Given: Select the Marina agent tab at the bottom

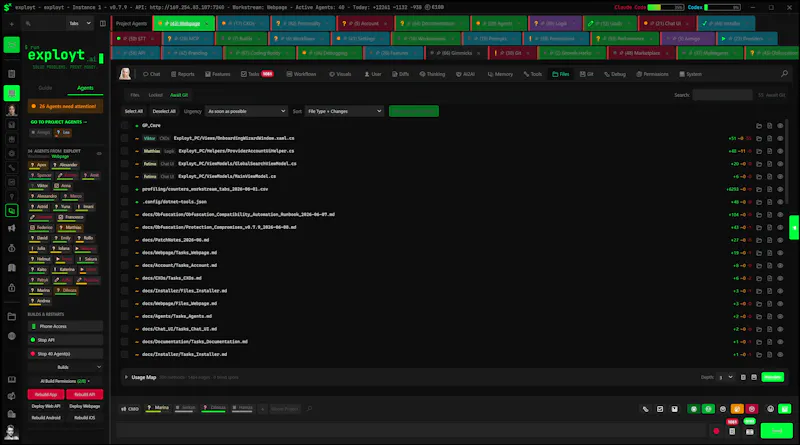Looking at the screenshot, I should coord(158,408).
